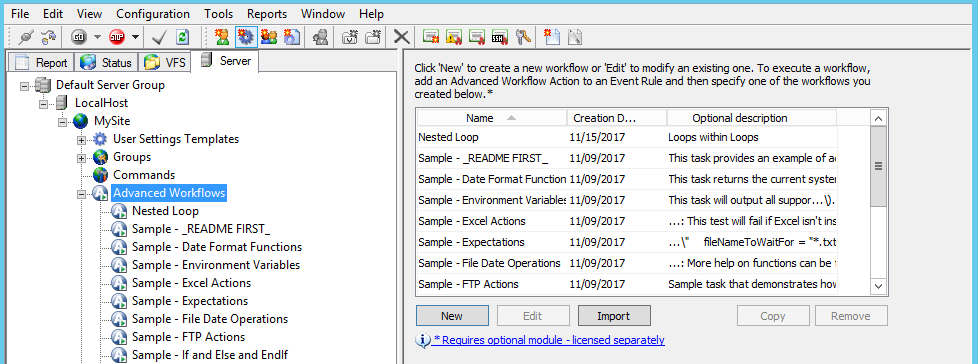Viewport: 978px width, 364px height.
Task: Click the workflow list scrollbar thumb
Action: (x=878, y=166)
